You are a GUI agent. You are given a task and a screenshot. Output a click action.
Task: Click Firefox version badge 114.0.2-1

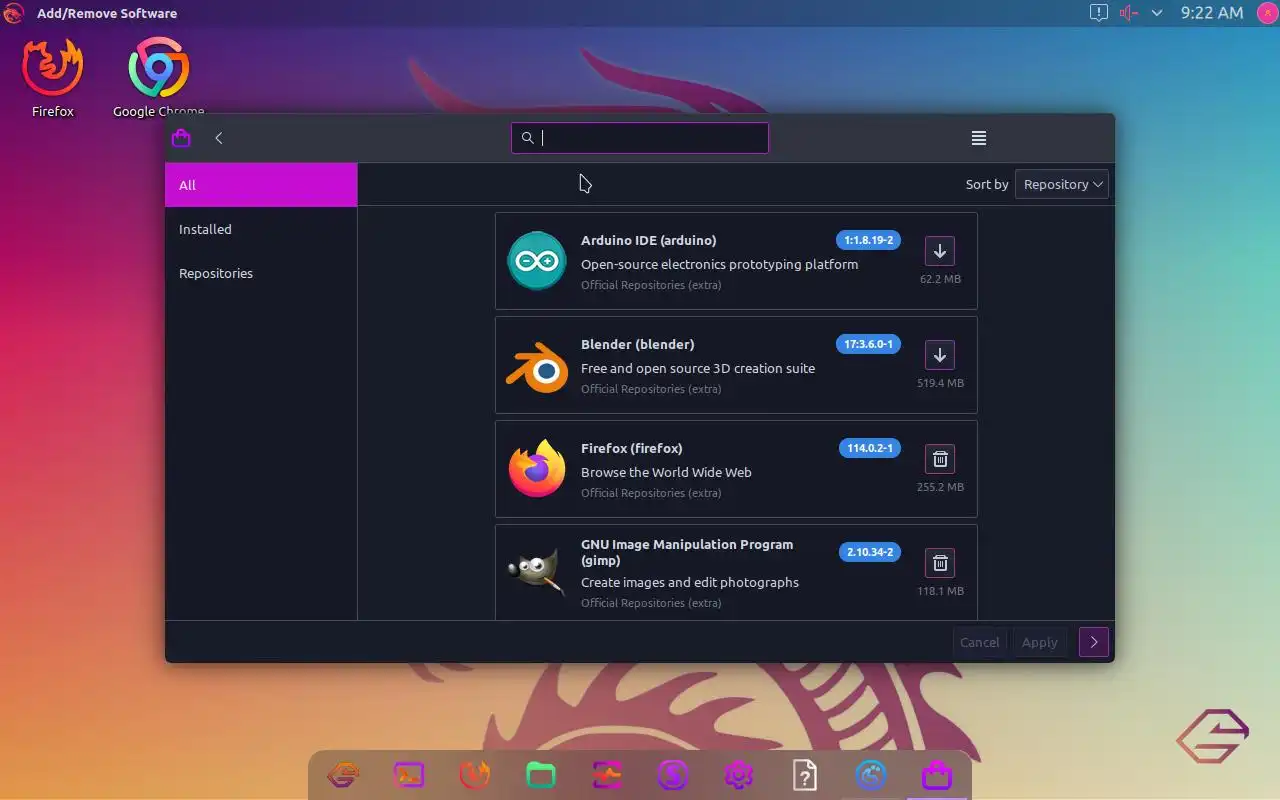coord(870,448)
